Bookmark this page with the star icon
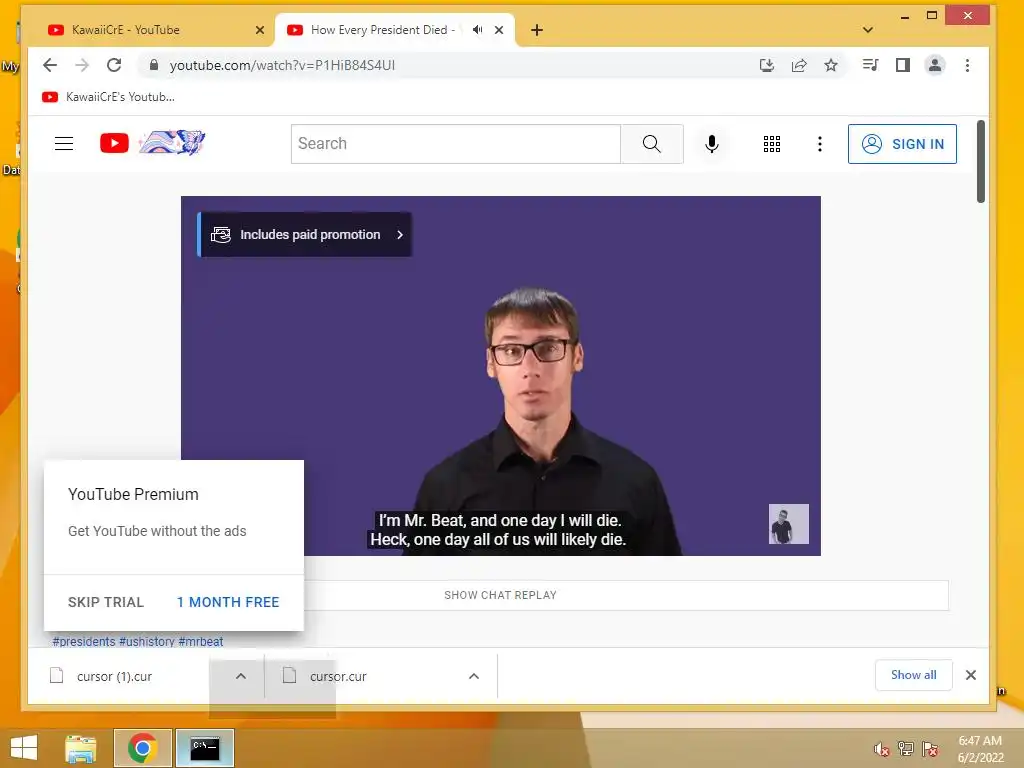The width and height of the screenshot is (1024, 768). click(x=831, y=65)
